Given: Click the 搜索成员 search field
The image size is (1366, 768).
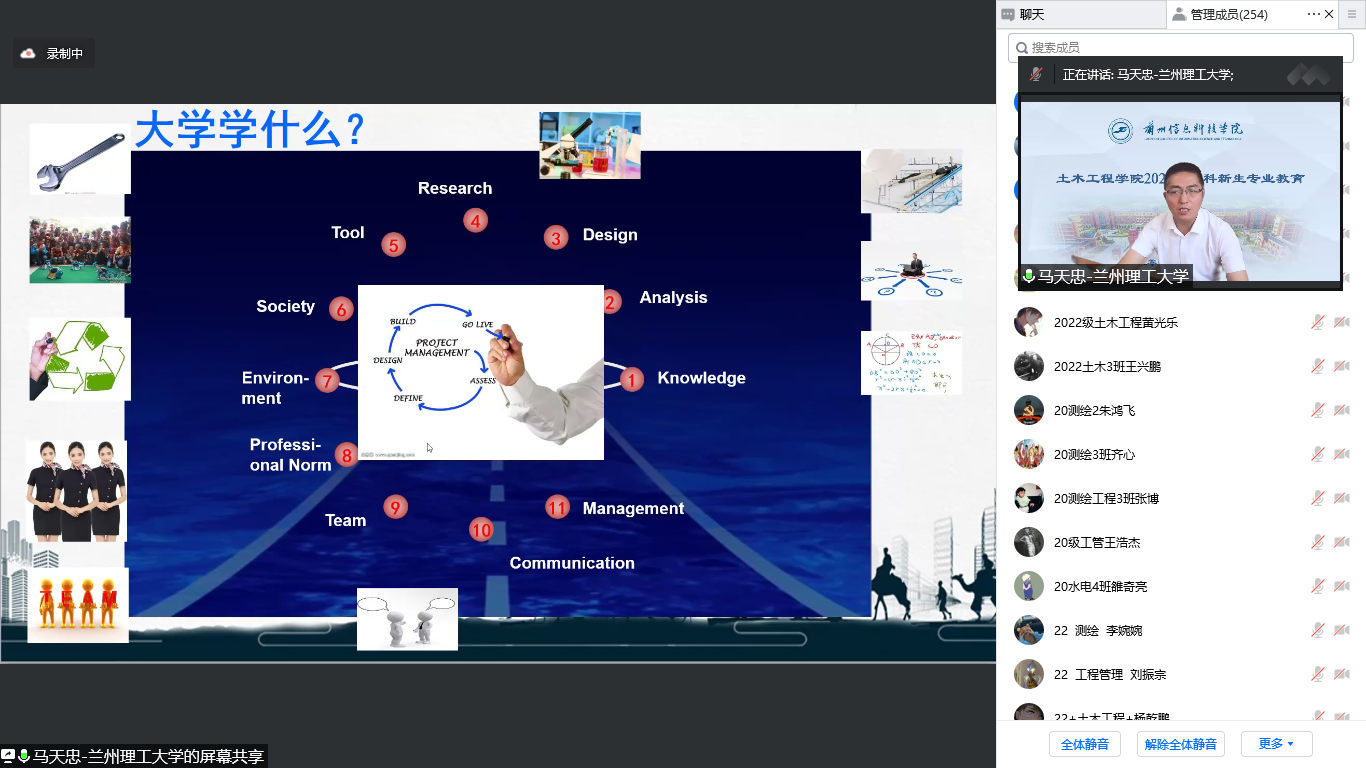Looking at the screenshot, I should click(x=1180, y=47).
